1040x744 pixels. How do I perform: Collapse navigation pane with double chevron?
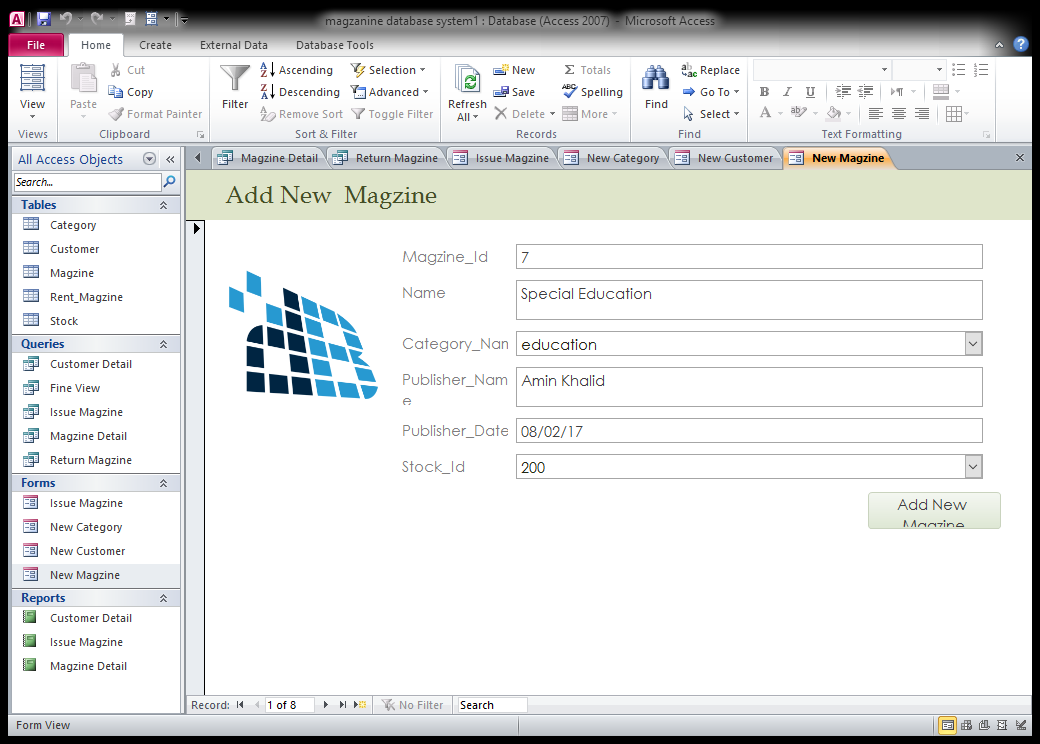[170, 159]
